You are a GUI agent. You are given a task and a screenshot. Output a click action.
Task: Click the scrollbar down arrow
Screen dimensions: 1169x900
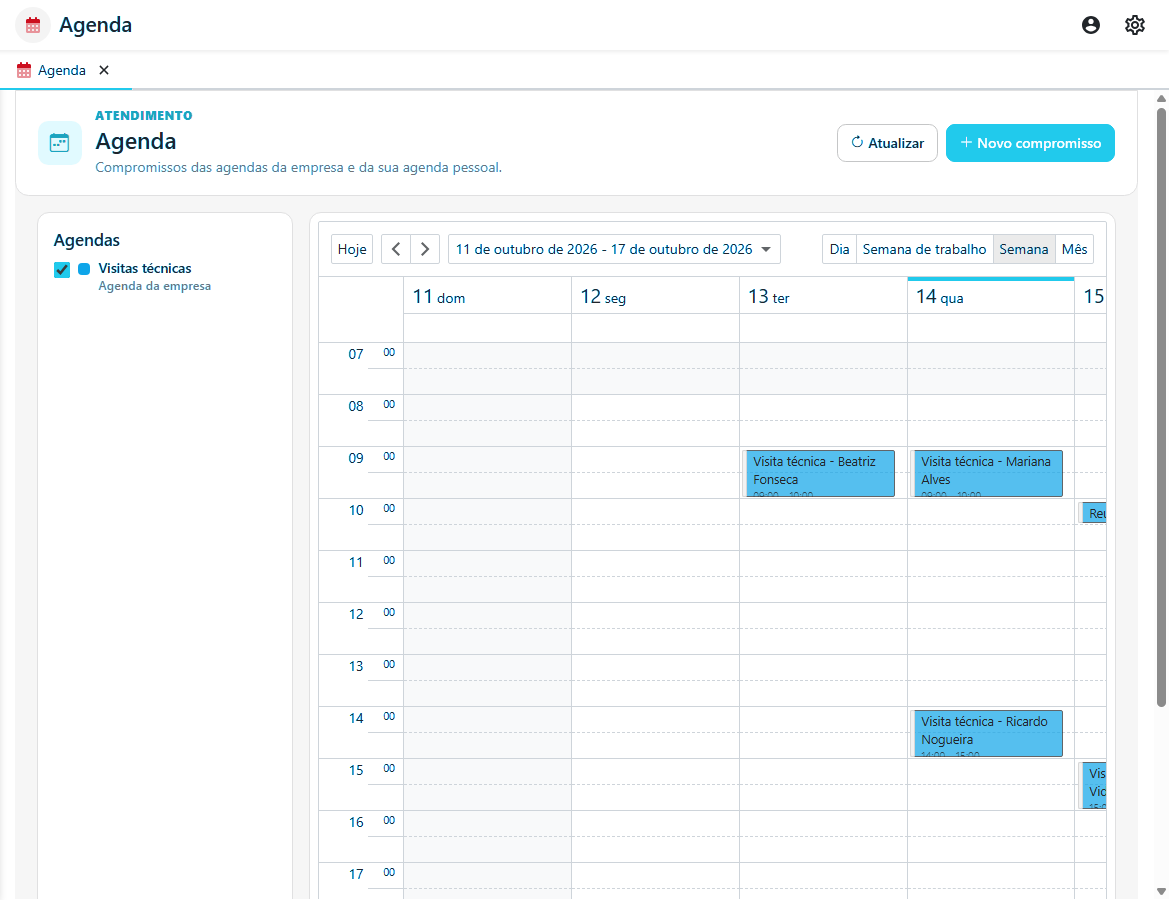click(1161, 891)
